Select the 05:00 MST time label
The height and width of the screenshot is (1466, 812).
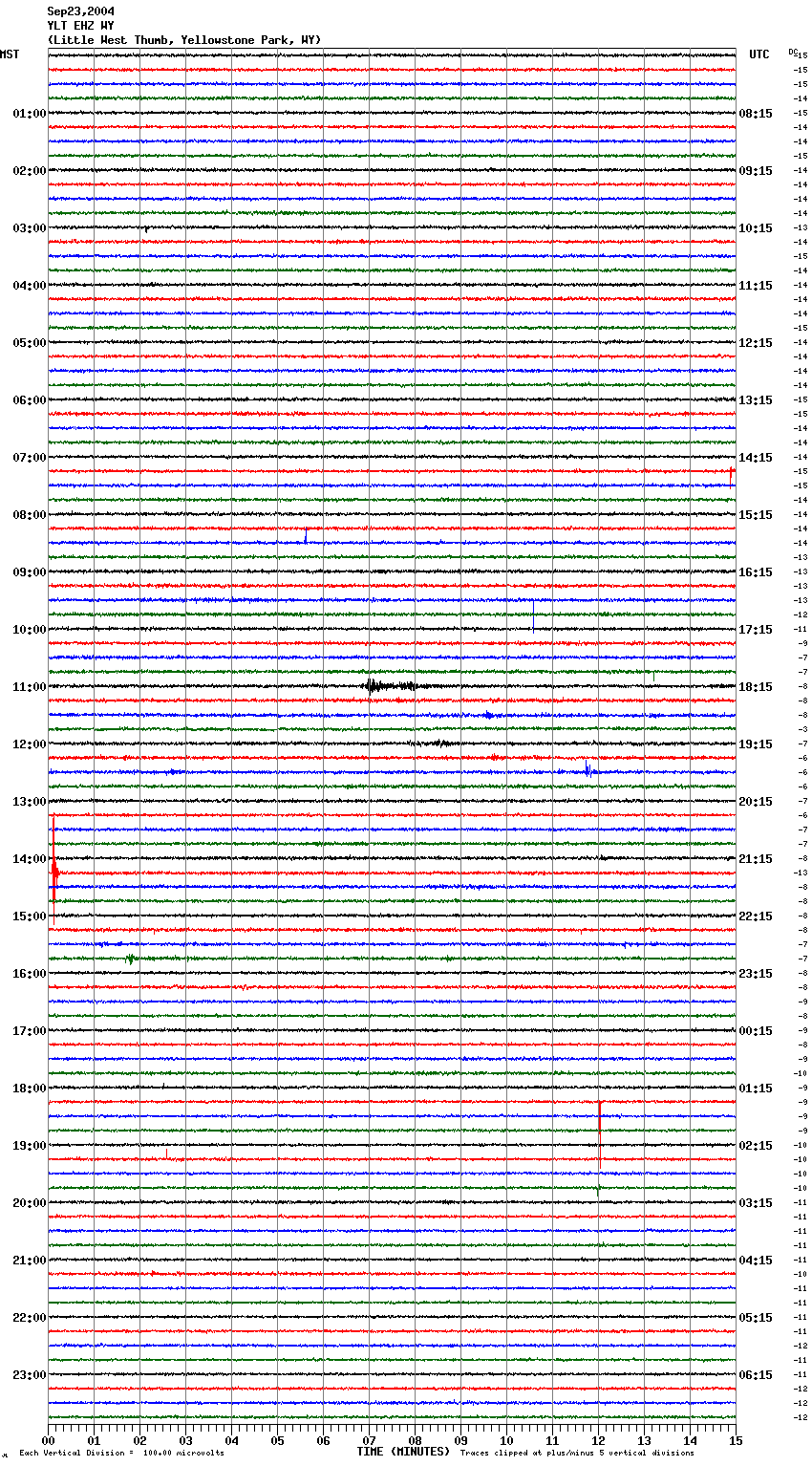tap(30, 343)
